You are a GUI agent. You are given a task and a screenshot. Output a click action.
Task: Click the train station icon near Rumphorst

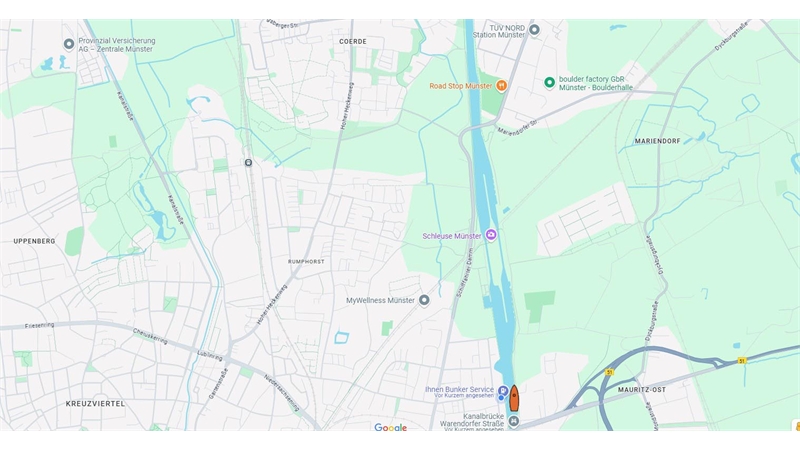248,163
